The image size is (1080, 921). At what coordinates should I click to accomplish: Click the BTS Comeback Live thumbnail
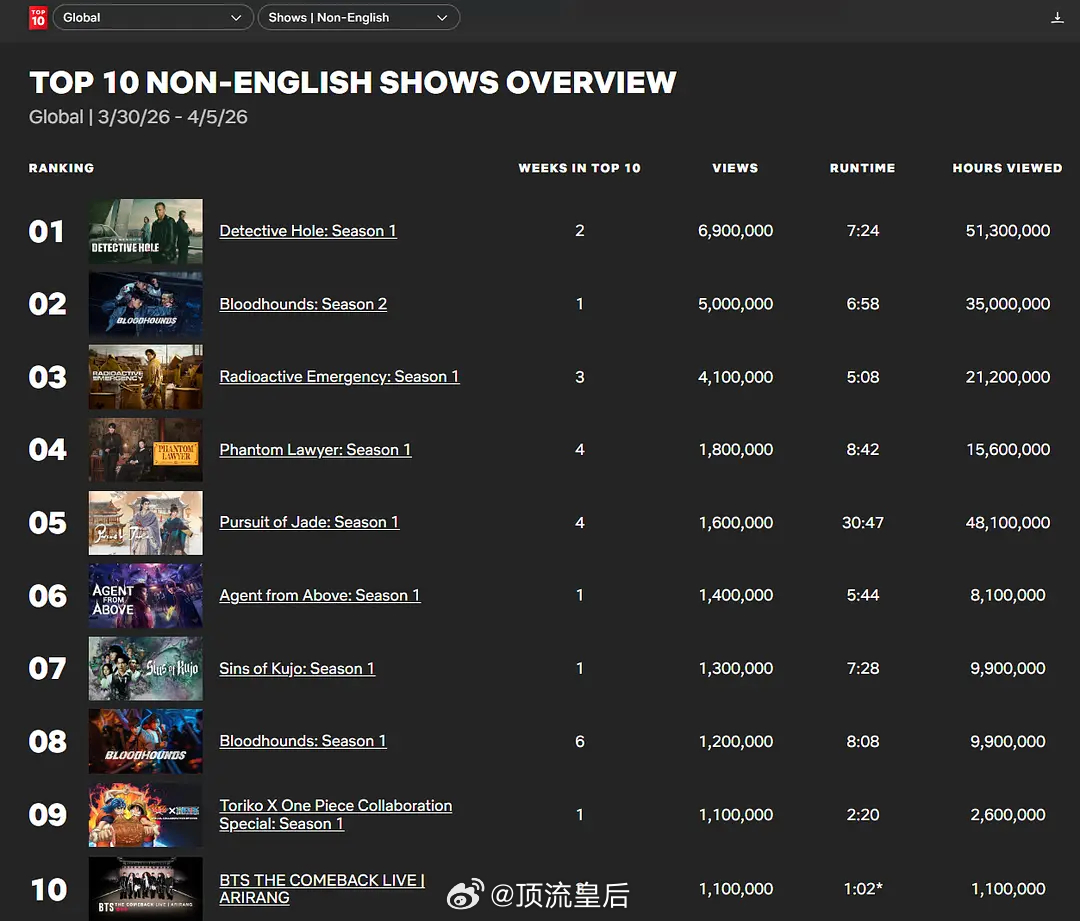pos(145,889)
